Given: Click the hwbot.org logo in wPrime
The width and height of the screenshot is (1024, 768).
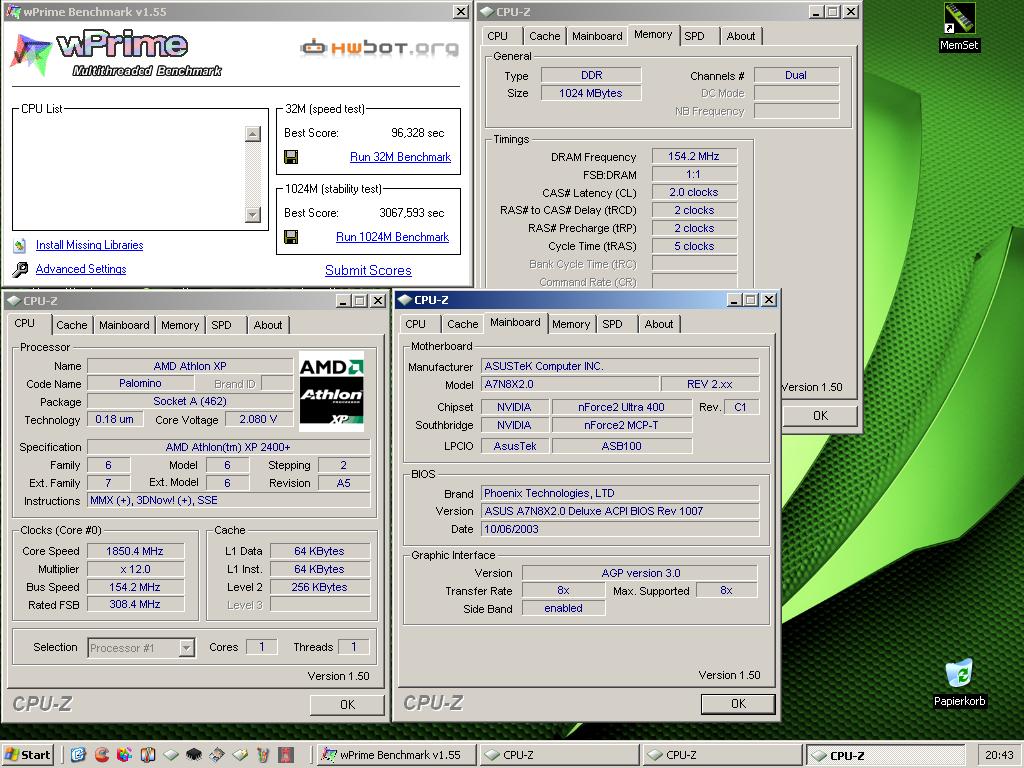Looking at the screenshot, I should [379, 48].
